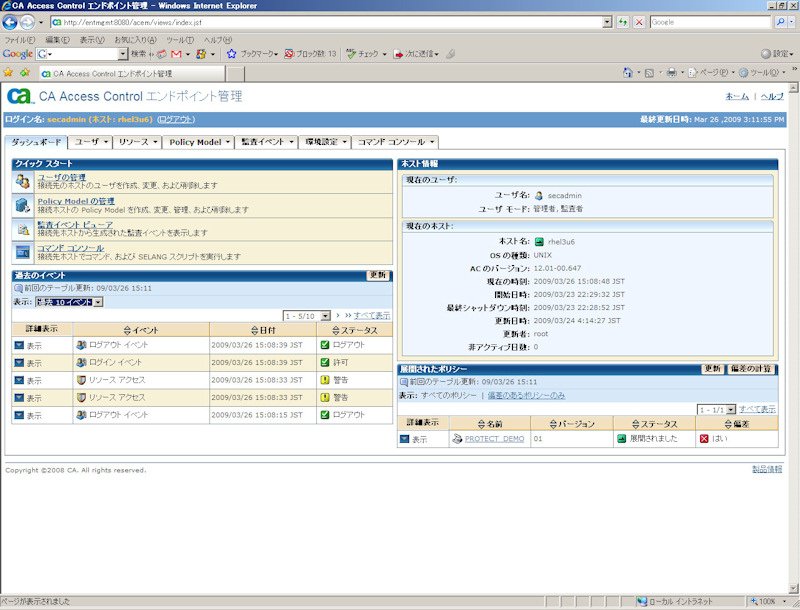Image resolution: width=800 pixels, height=610 pixels.
Task: Click the view icon on PROTECT_DEMO policy row
Action: tap(405, 439)
